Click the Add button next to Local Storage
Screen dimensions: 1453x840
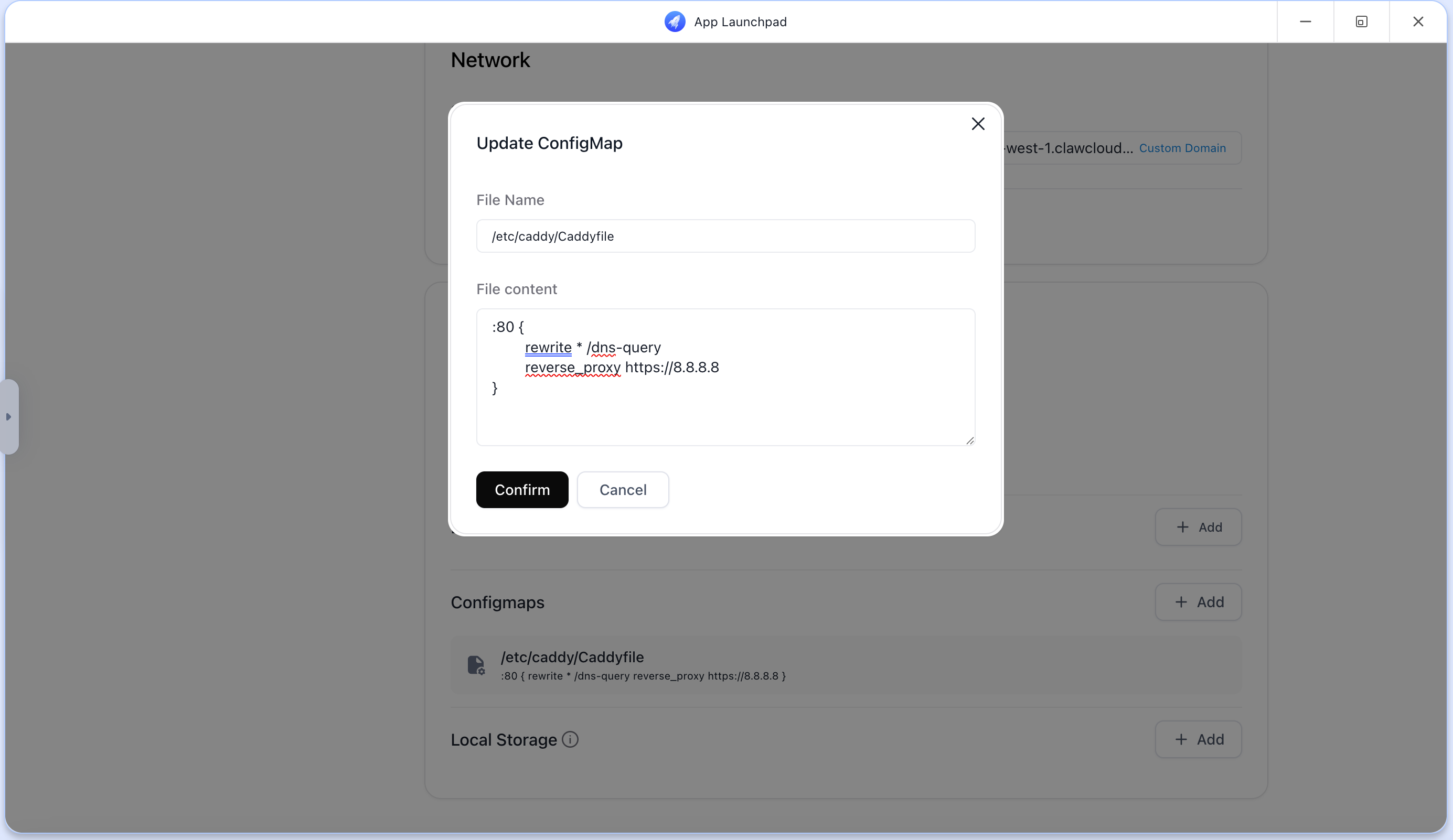point(1198,740)
